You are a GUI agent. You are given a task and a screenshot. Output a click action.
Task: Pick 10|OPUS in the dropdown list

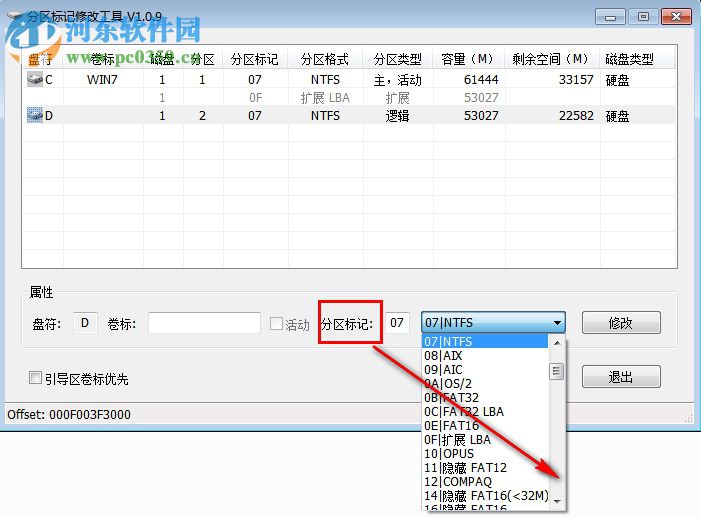click(485, 454)
